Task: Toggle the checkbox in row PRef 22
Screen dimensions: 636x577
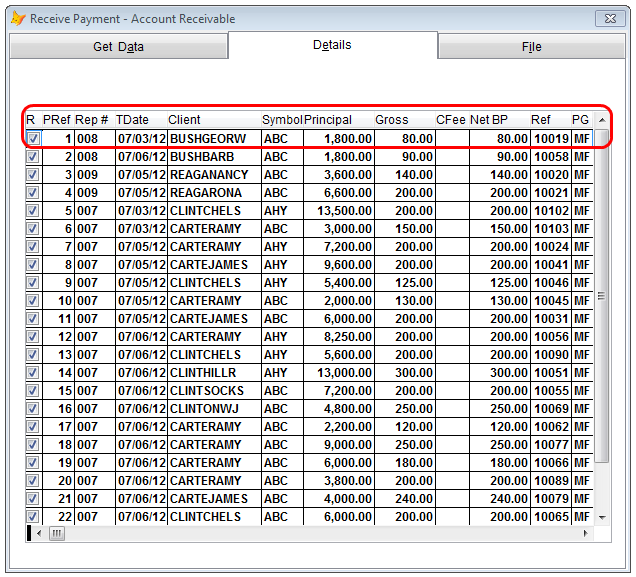Action: click(33, 517)
